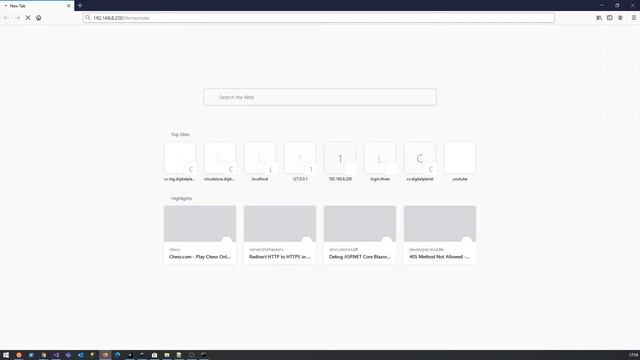Open the Chess.com highlight card
640x360 pixels.
tap(200, 235)
